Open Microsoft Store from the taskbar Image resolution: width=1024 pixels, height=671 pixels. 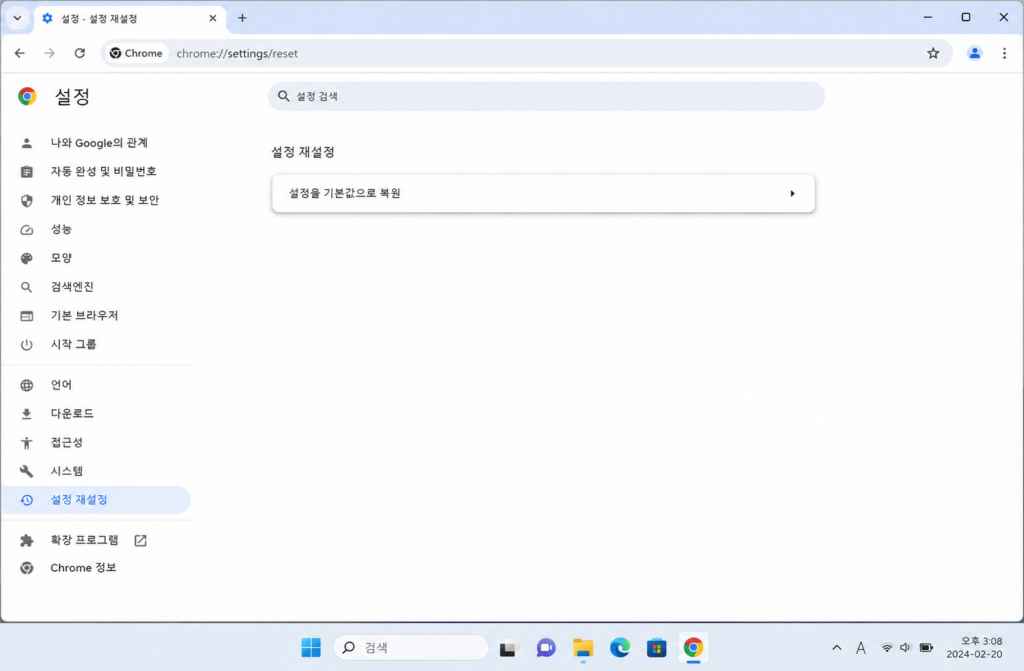click(656, 647)
